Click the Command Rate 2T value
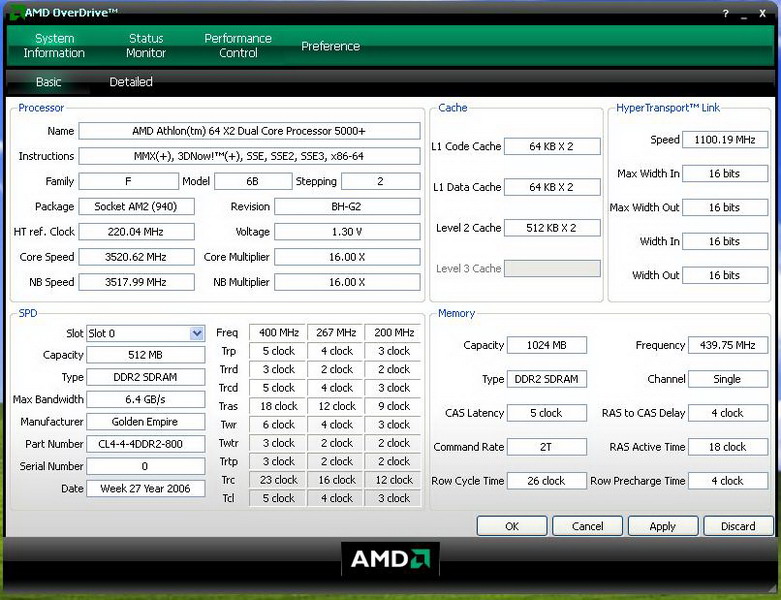This screenshot has width=781, height=600. pos(547,447)
